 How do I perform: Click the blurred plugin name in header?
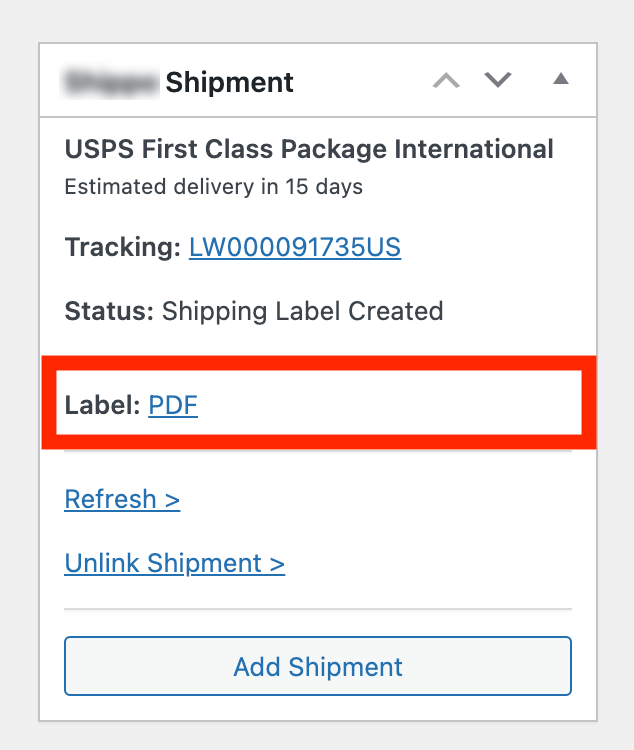pos(111,82)
